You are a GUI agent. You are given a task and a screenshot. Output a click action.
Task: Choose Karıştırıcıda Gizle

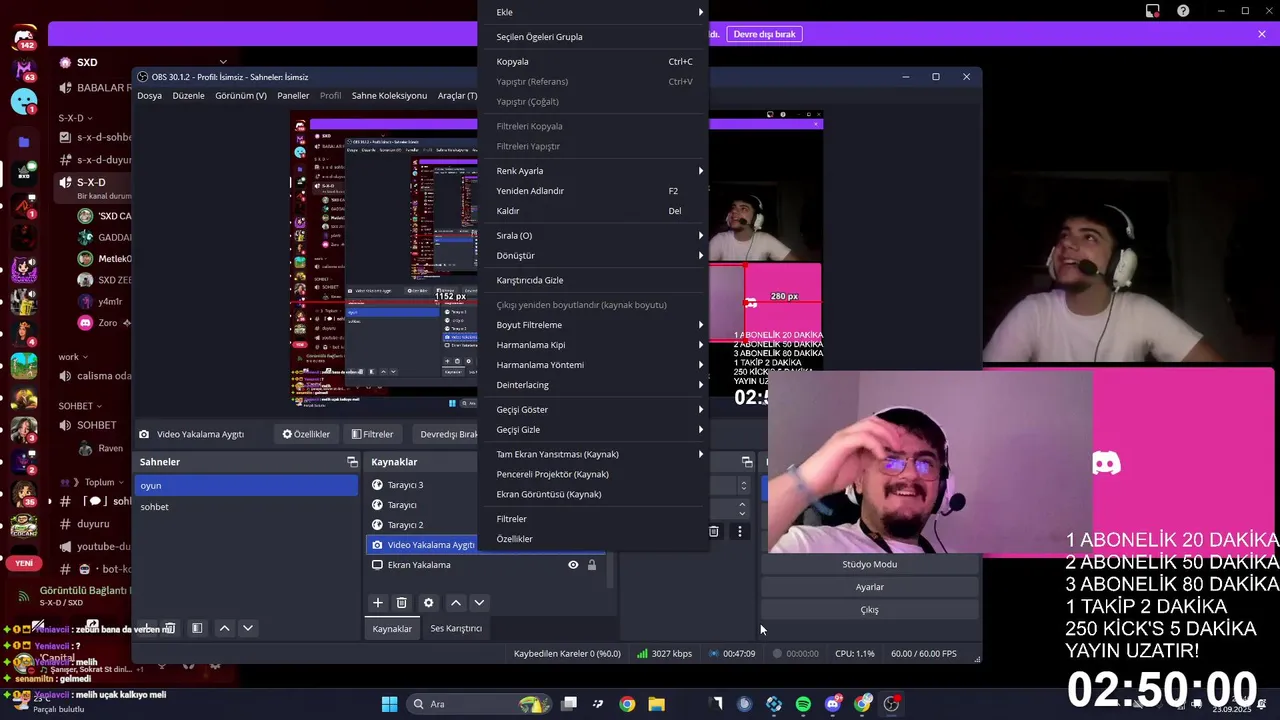[593, 280]
